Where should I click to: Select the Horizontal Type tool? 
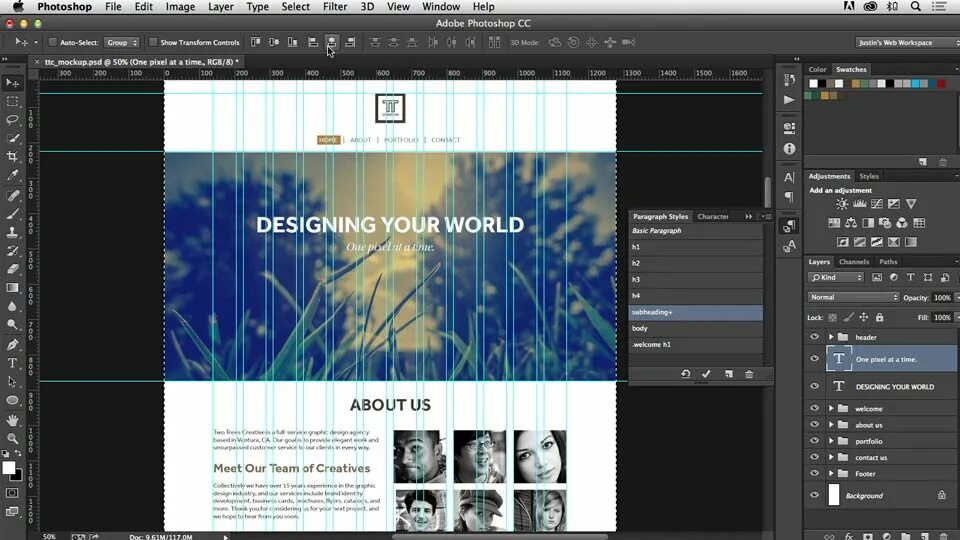pos(12,363)
